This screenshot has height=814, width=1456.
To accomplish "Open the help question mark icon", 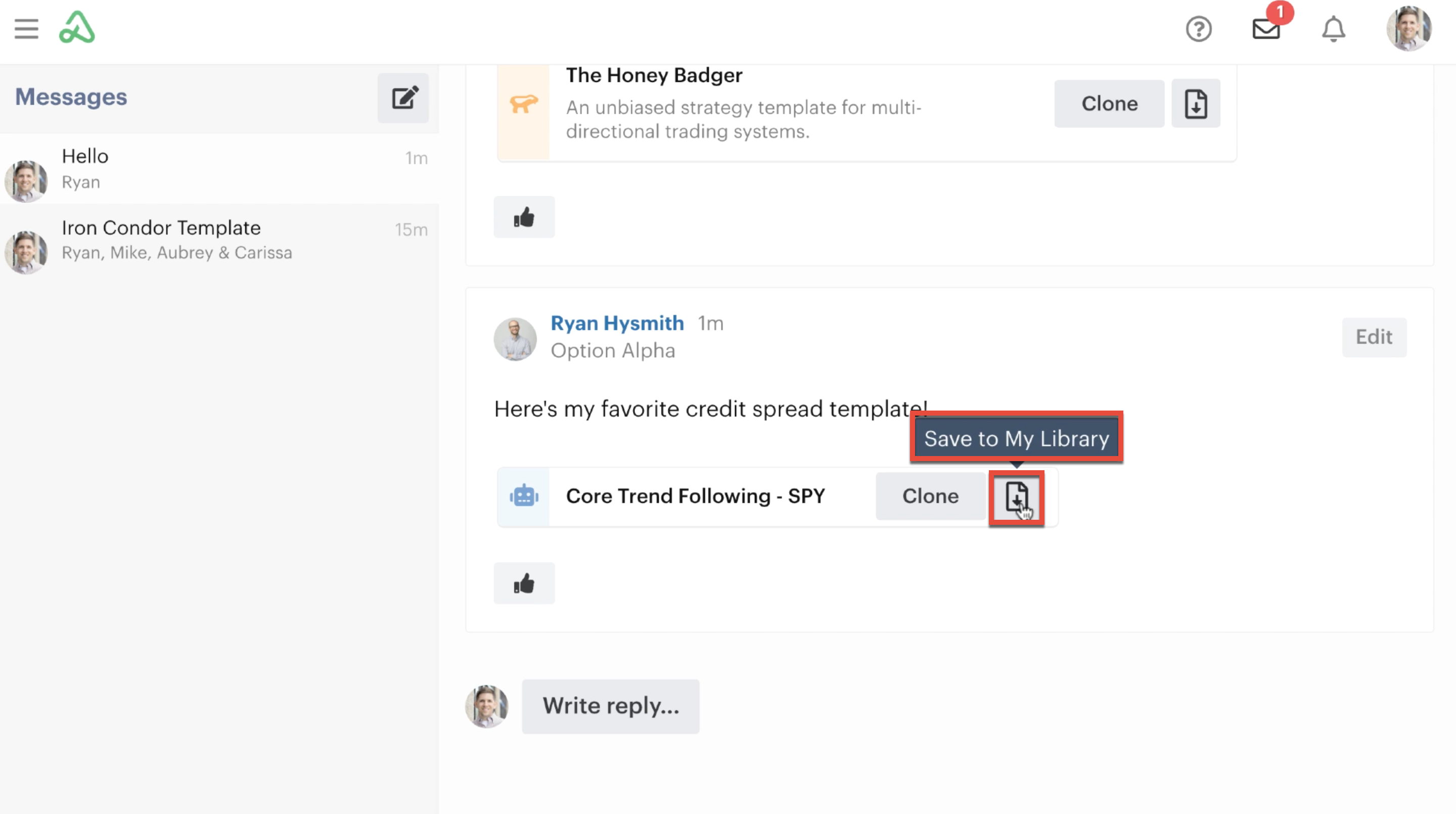I will tap(1198, 29).
